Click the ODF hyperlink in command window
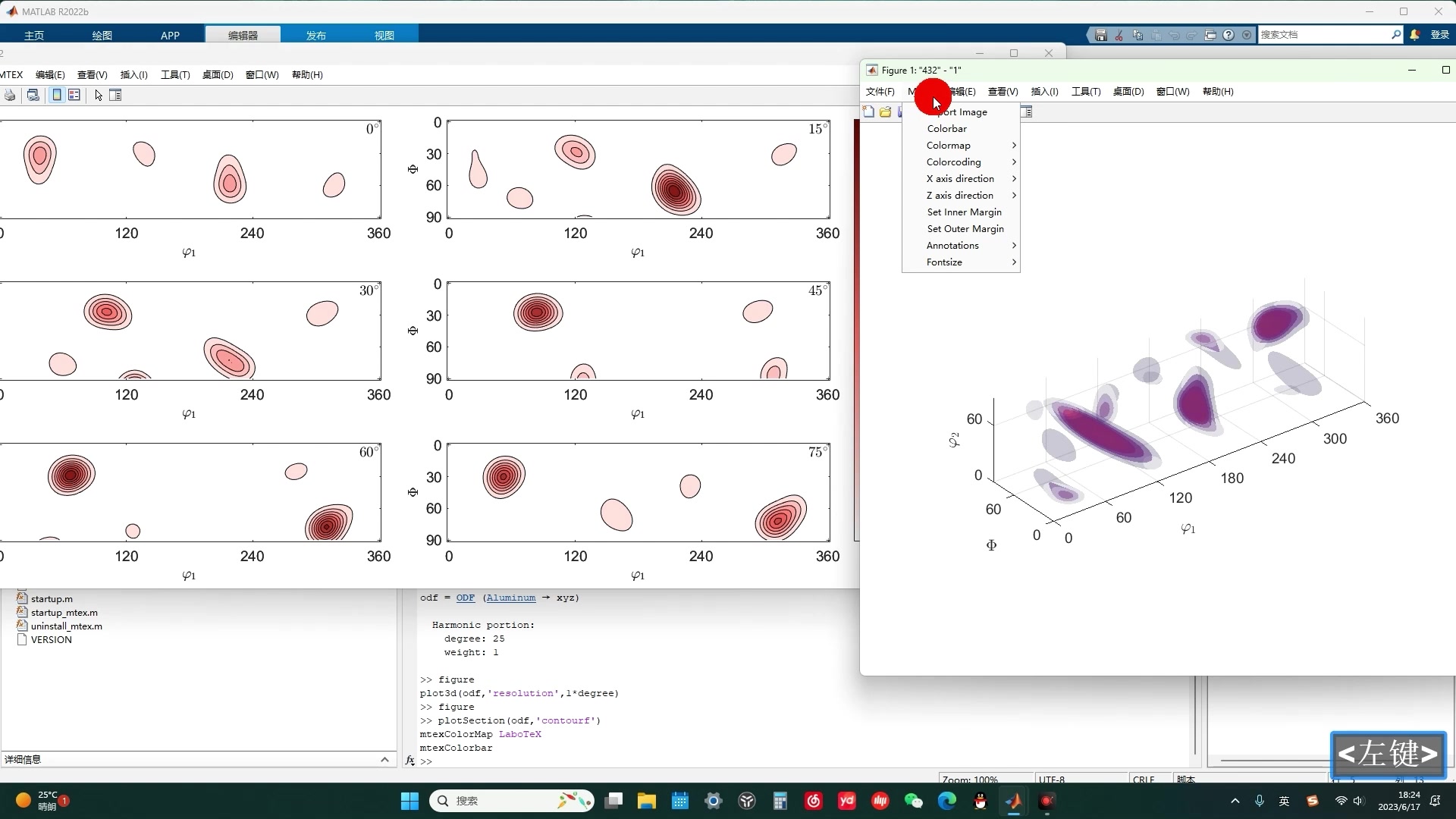The height and width of the screenshot is (819, 1456). [x=465, y=598]
